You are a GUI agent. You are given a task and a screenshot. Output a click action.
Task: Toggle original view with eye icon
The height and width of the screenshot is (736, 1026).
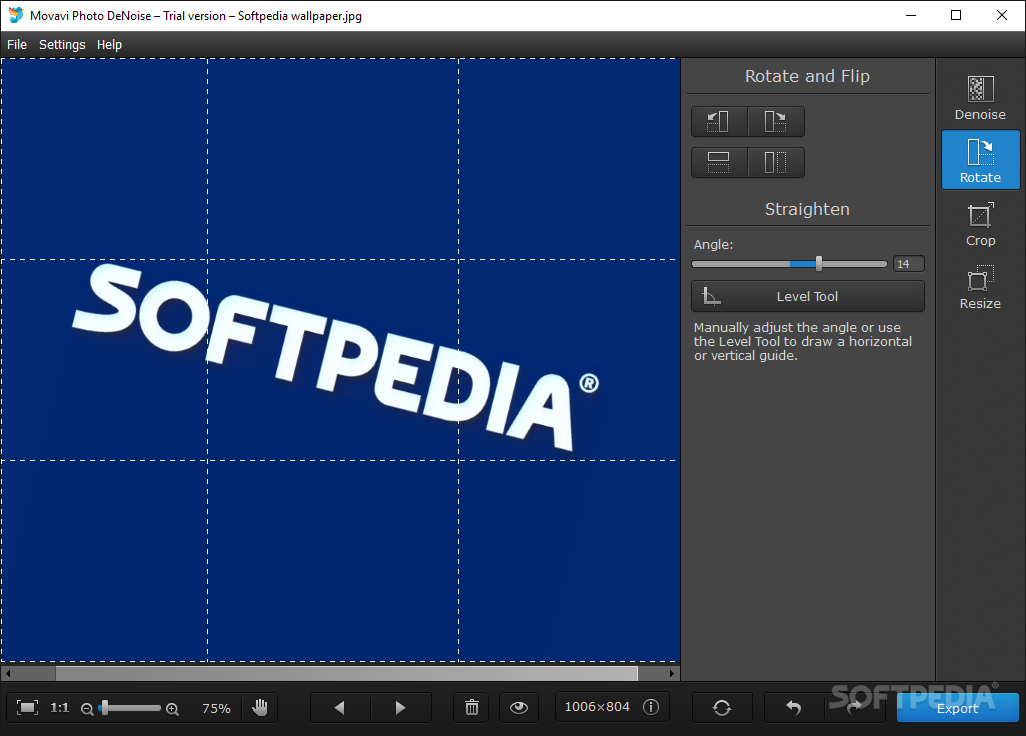(519, 707)
